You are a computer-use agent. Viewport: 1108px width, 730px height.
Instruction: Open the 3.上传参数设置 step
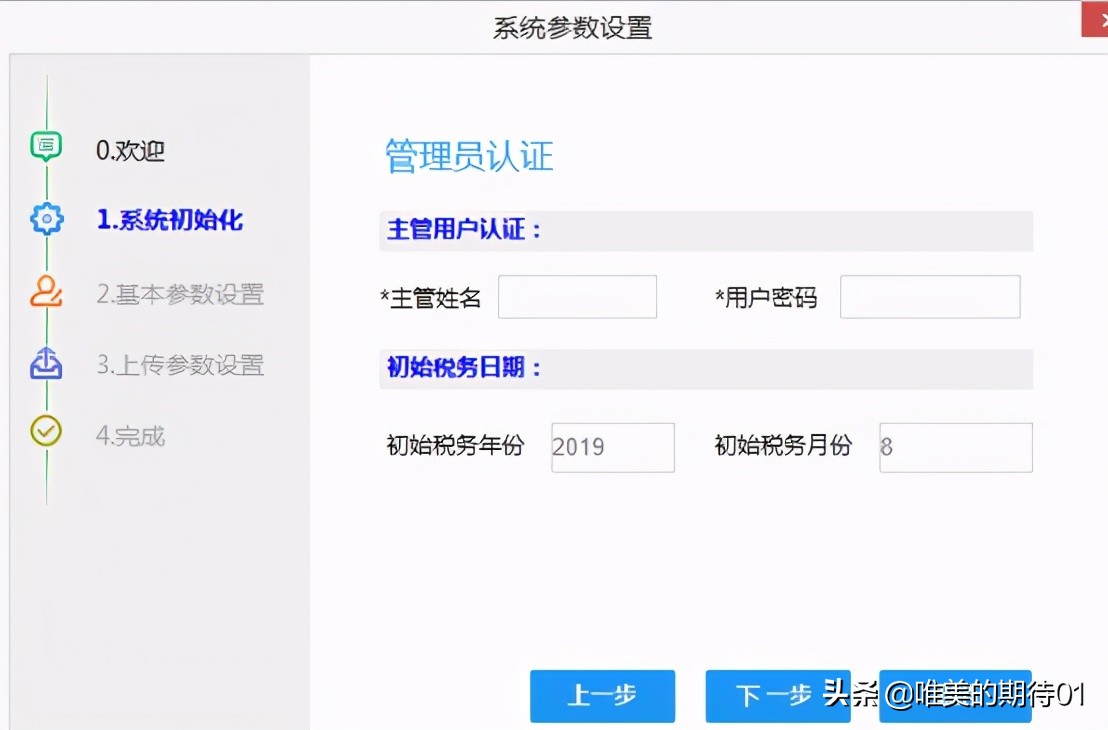[180, 365]
